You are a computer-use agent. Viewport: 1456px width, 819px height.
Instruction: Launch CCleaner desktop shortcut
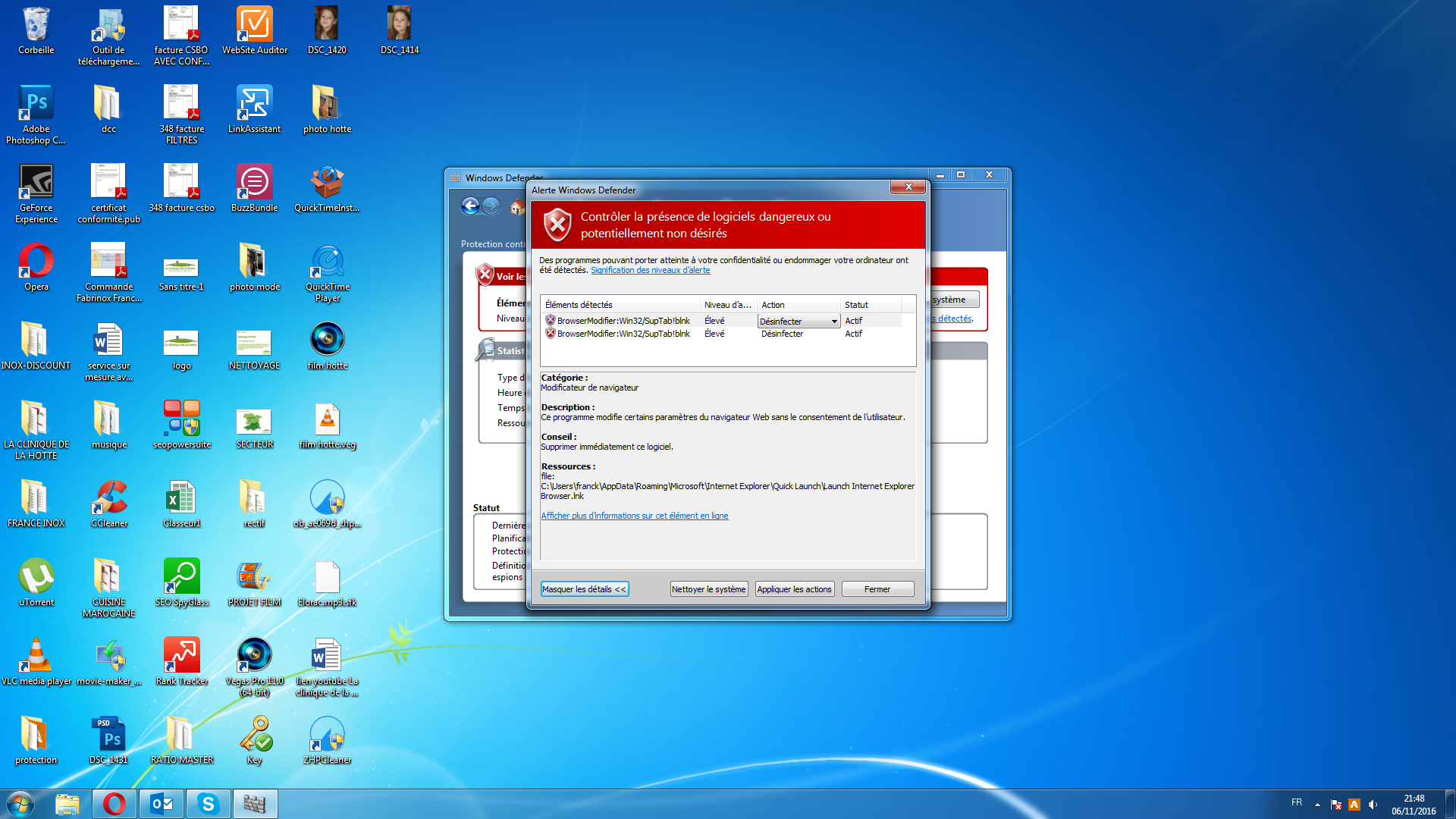[x=108, y=504]
